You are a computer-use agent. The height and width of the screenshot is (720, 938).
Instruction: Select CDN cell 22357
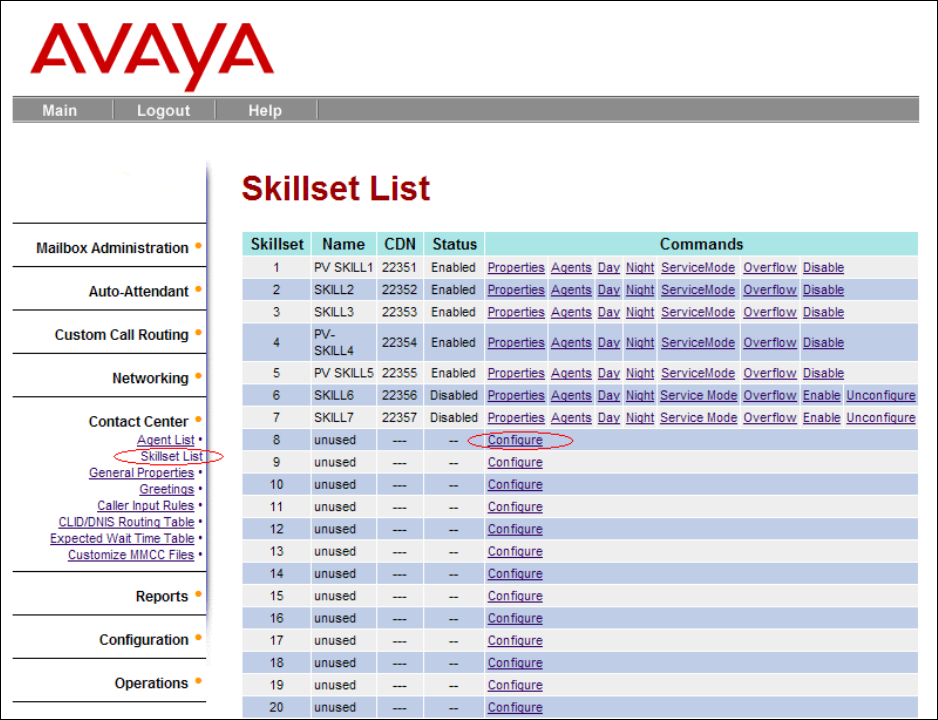coord(400,417)
